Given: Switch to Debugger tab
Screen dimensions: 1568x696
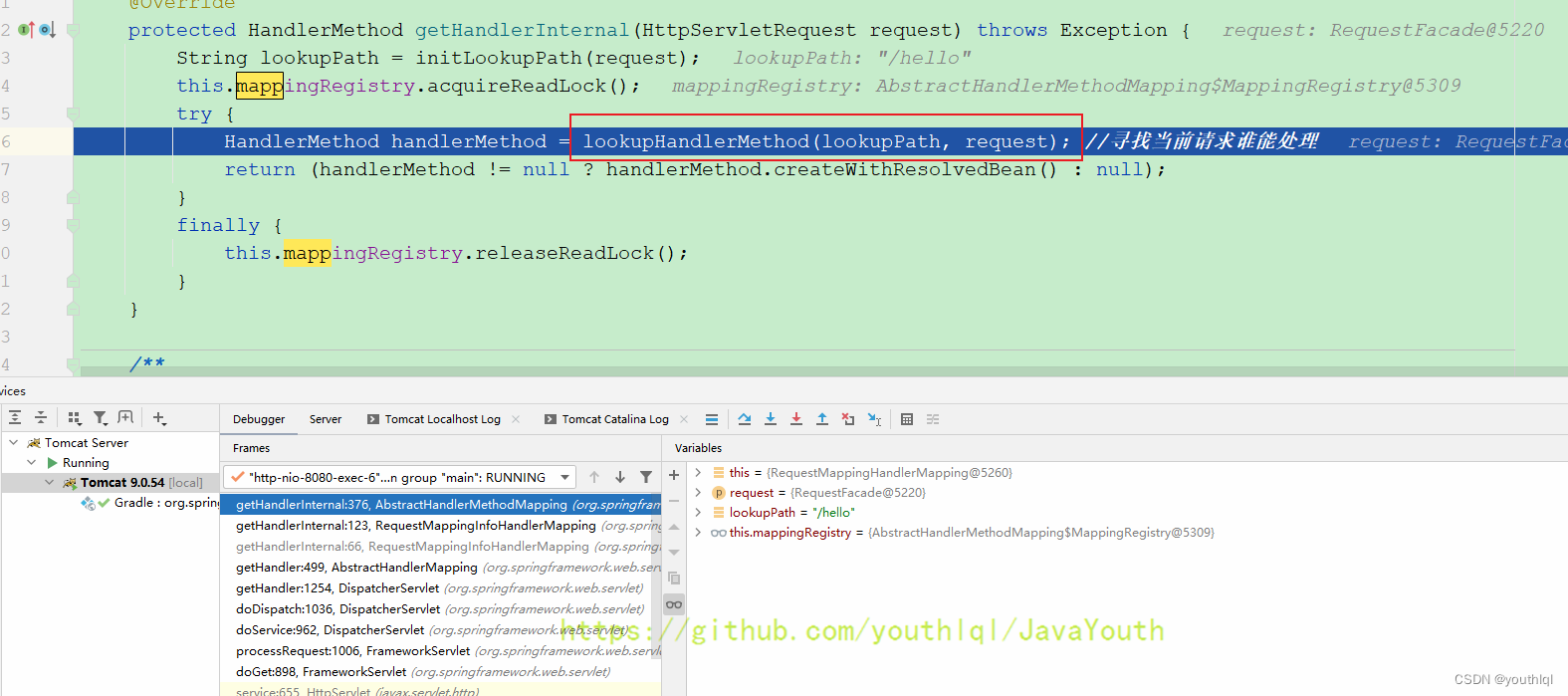Looking at the screenshot, I should pyautogui.click(x=259, y=419).
